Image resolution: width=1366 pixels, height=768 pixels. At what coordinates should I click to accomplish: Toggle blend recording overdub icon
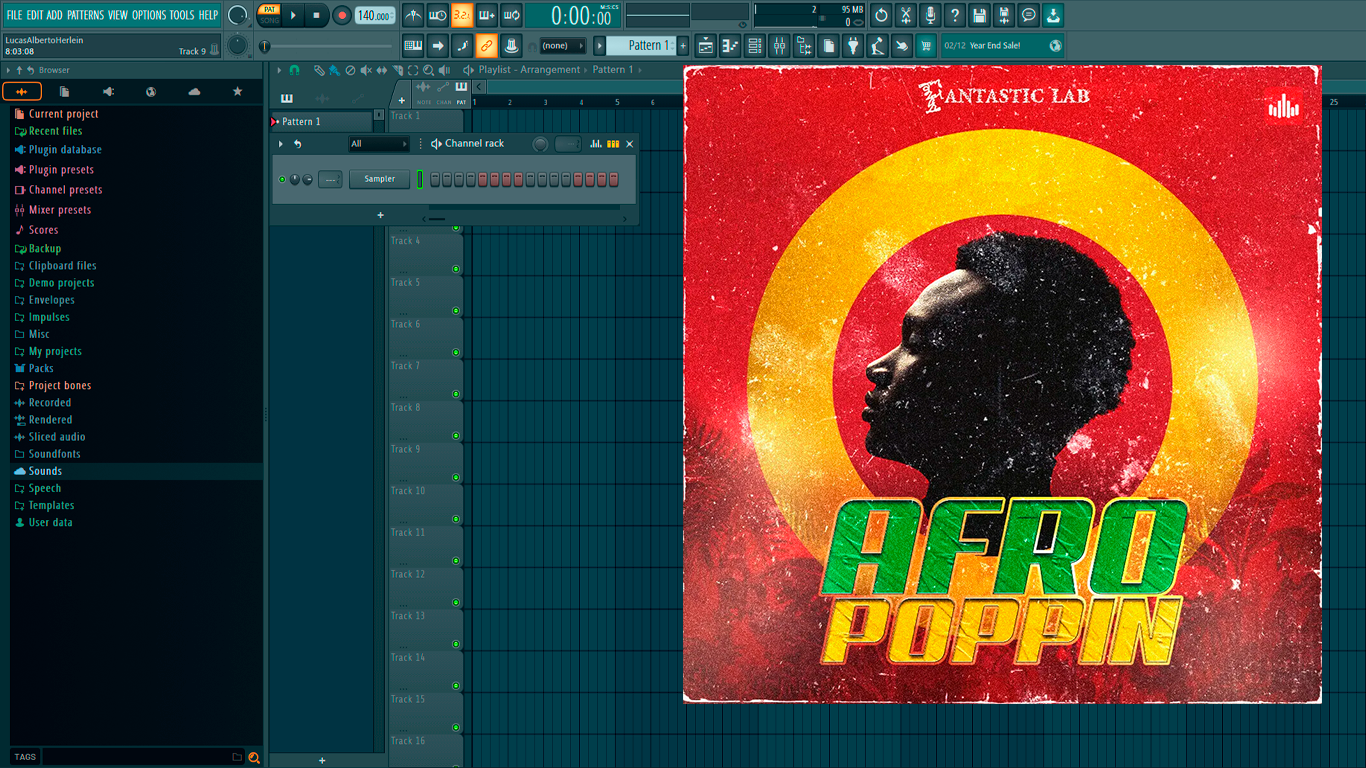tap(487, 15)
